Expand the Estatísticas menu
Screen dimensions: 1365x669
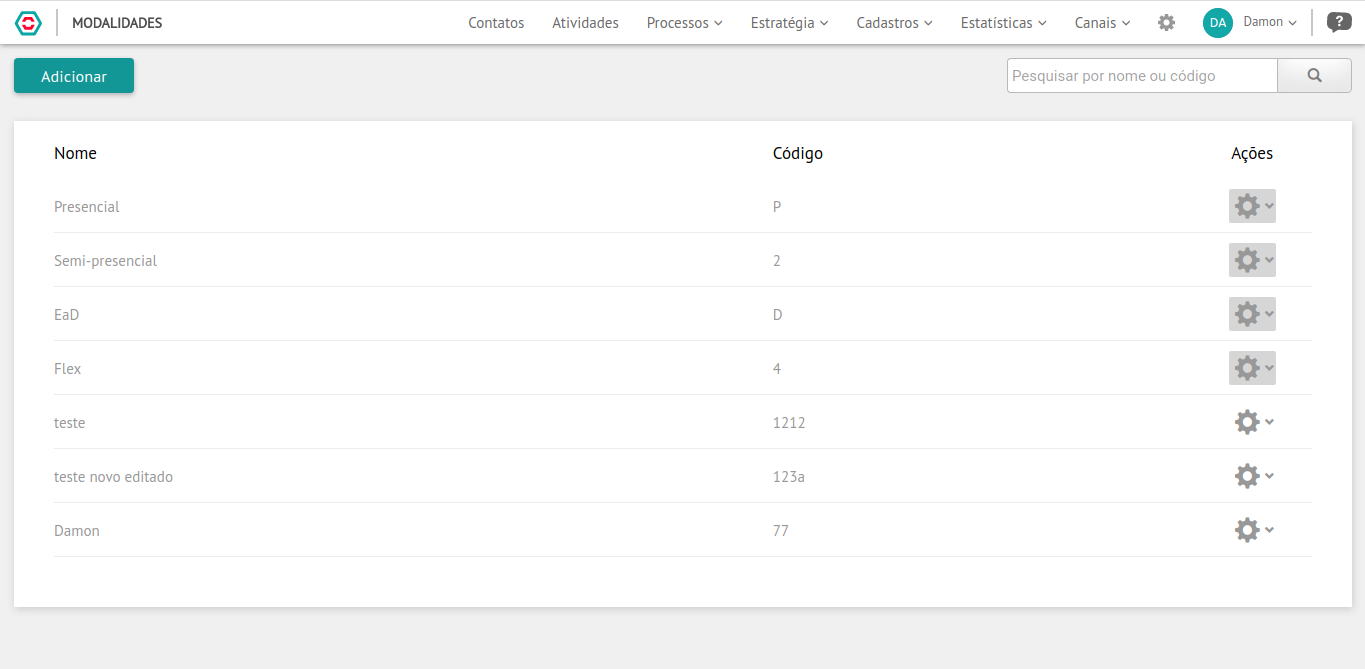(1003, 22)
